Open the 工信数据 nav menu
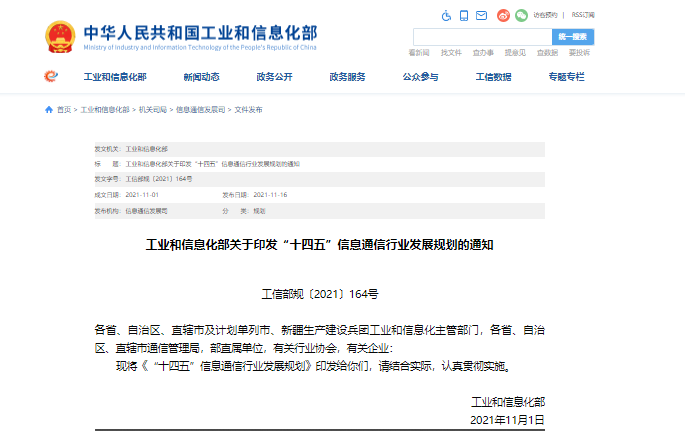Image resolution: width=685 pixels, height=431 pixels. (x=493, y=77)
